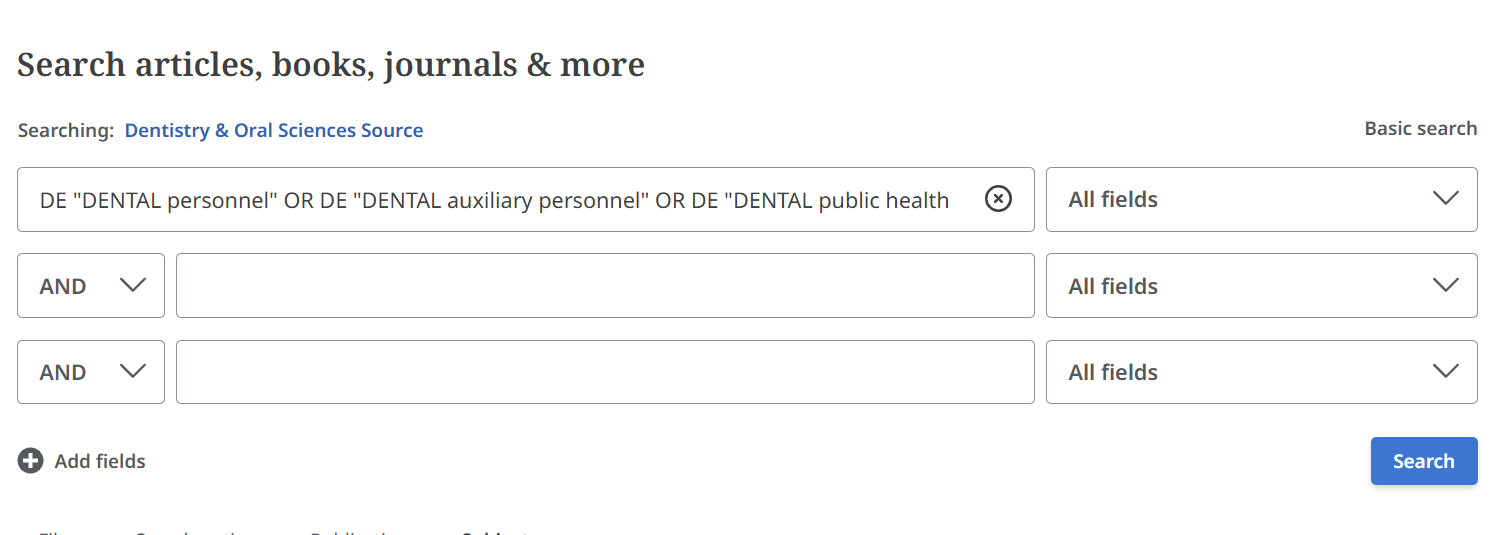
Task: Click the chevron in the bottom All fields selector
Action: pyautogui.click(x=1445, y=372)
